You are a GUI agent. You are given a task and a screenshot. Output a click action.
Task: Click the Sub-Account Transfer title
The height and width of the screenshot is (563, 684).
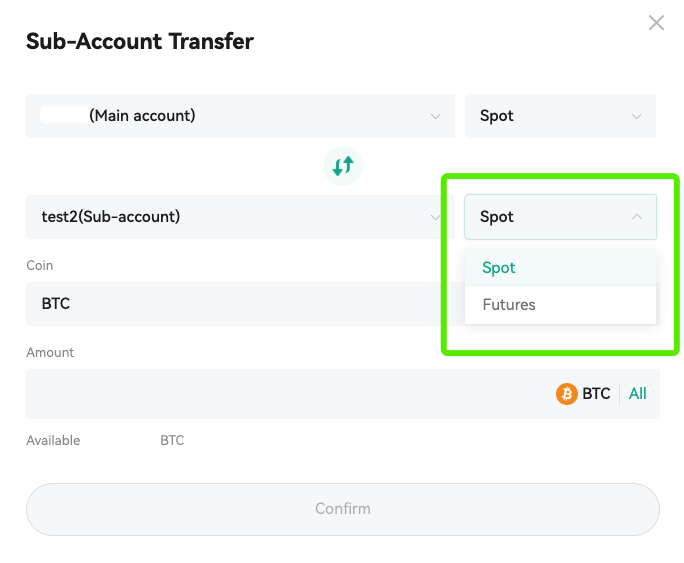point(140,41)
